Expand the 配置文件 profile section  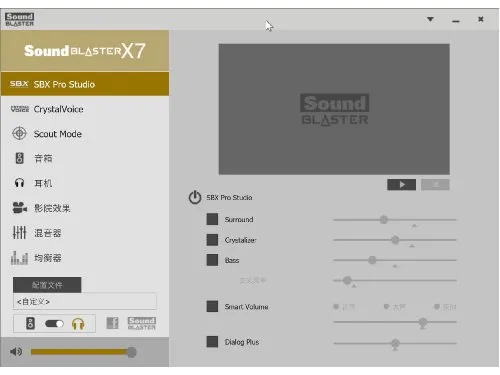47,285
